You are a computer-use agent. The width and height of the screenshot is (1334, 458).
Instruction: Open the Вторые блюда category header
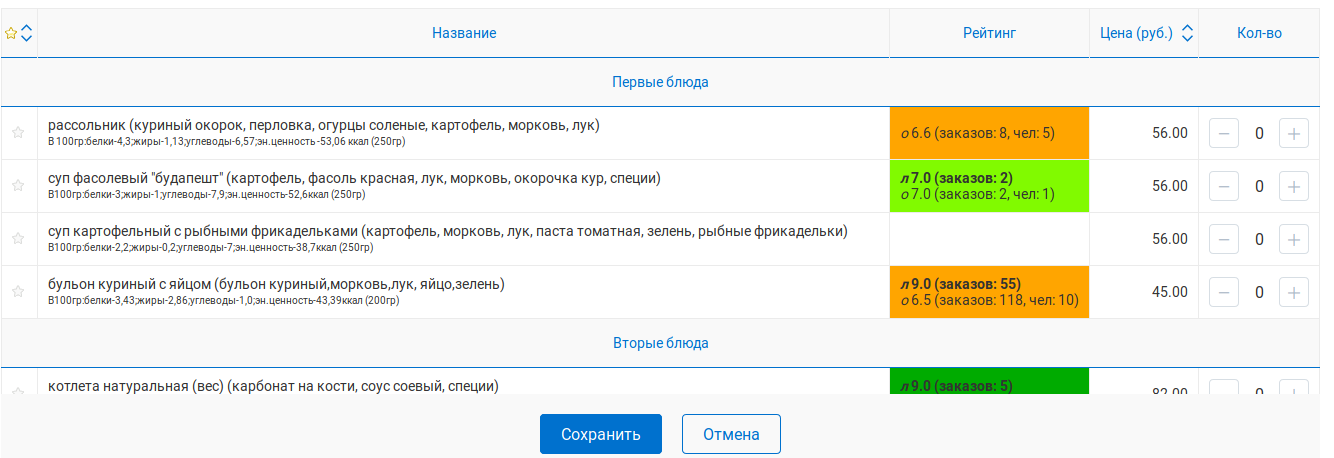pos(660,343)
